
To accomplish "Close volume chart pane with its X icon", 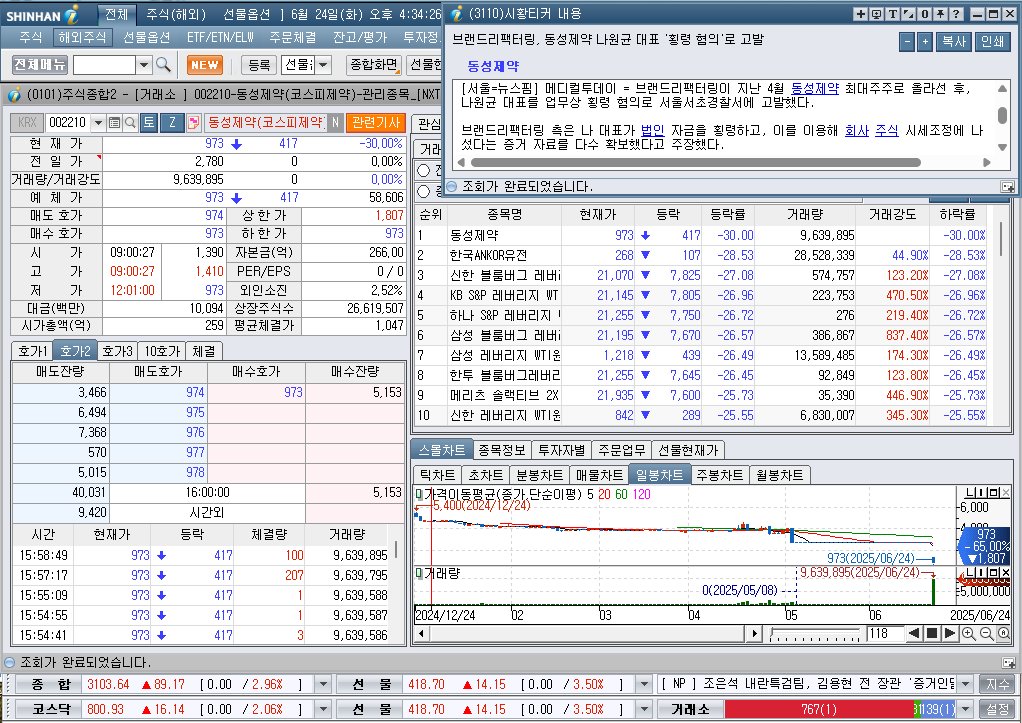I will point(1006,572).
